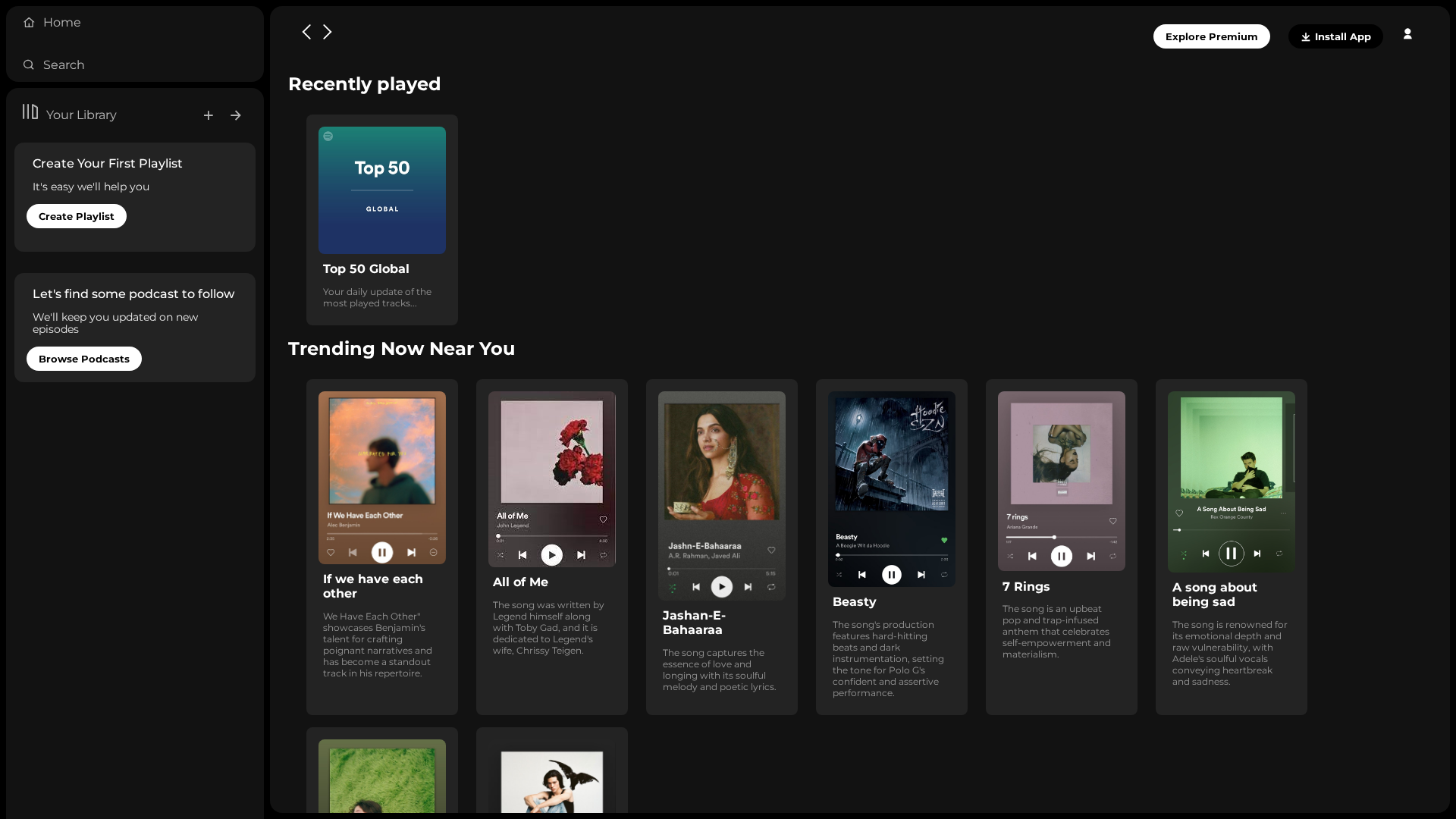Click Explore Premium button
Image resolution: width=1456 pixels, height=819 pixels.
pyautogui.click(x=1212, y=36)
